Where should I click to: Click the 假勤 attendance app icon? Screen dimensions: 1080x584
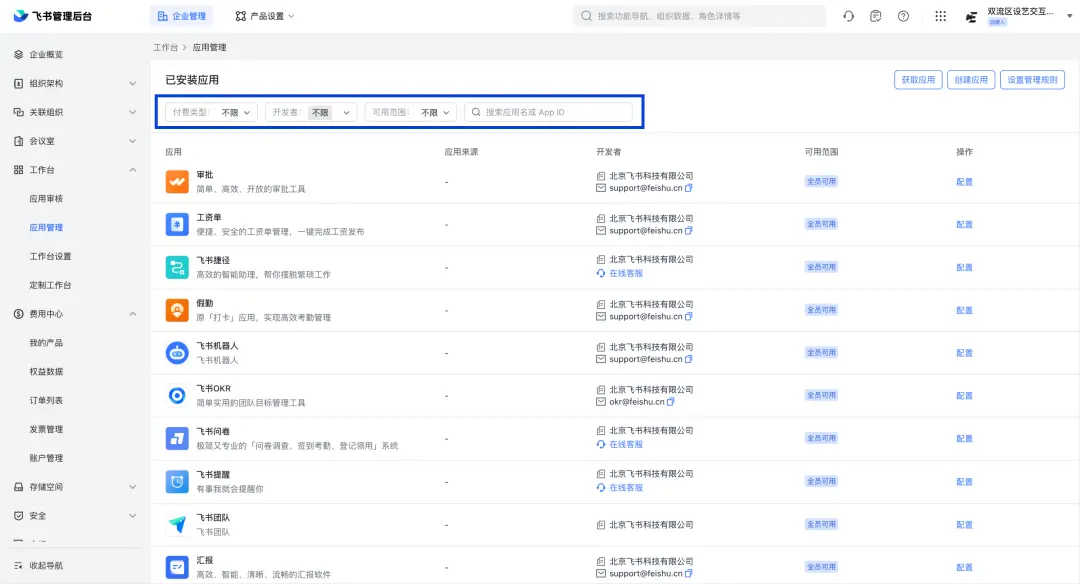pos(177,310)
